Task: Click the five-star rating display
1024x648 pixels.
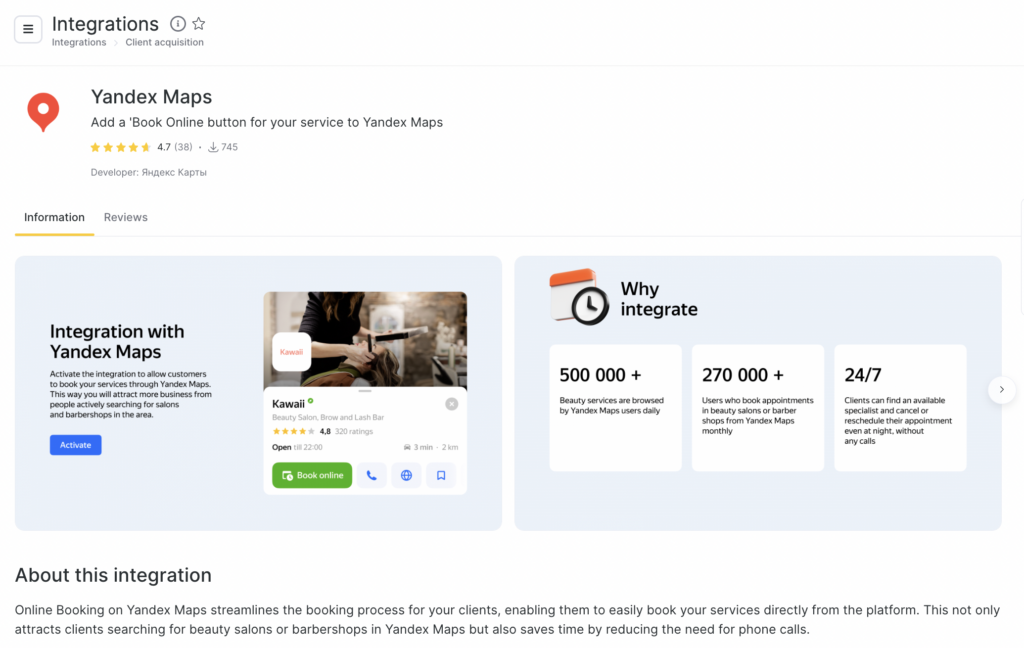Action: click(120, 147)
